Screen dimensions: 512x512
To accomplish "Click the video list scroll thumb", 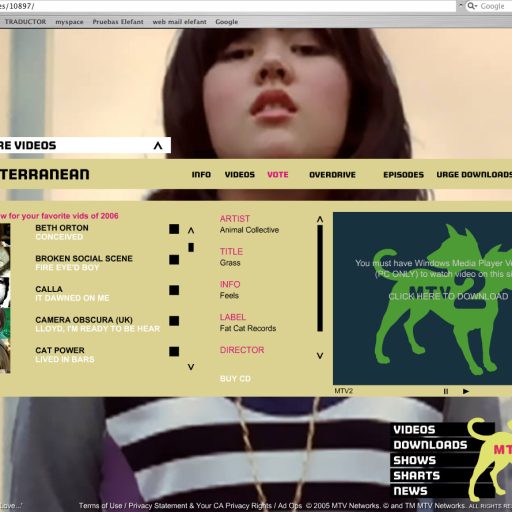I will [191, 247].
